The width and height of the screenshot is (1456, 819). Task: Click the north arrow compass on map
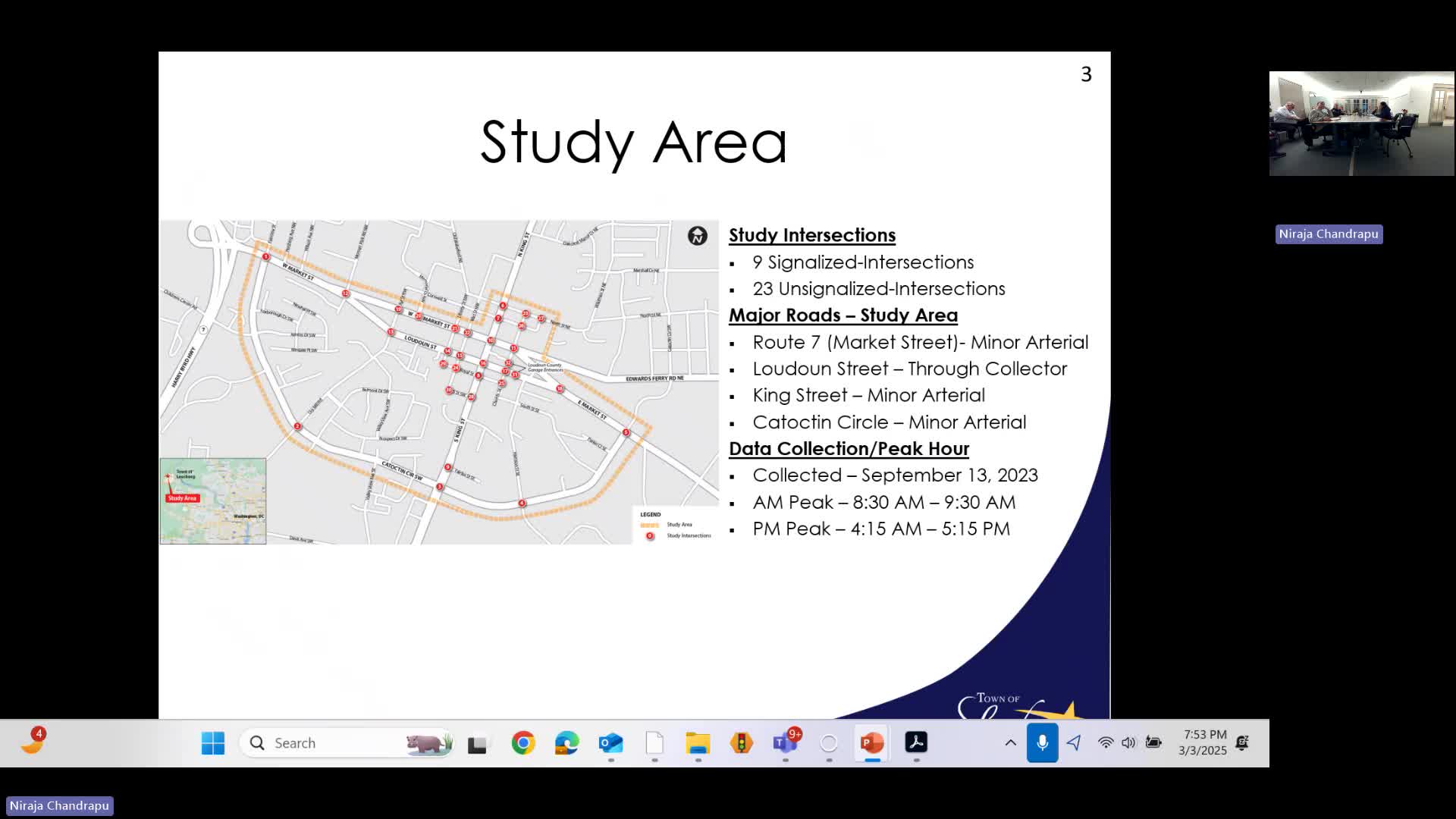click(697, 236)
